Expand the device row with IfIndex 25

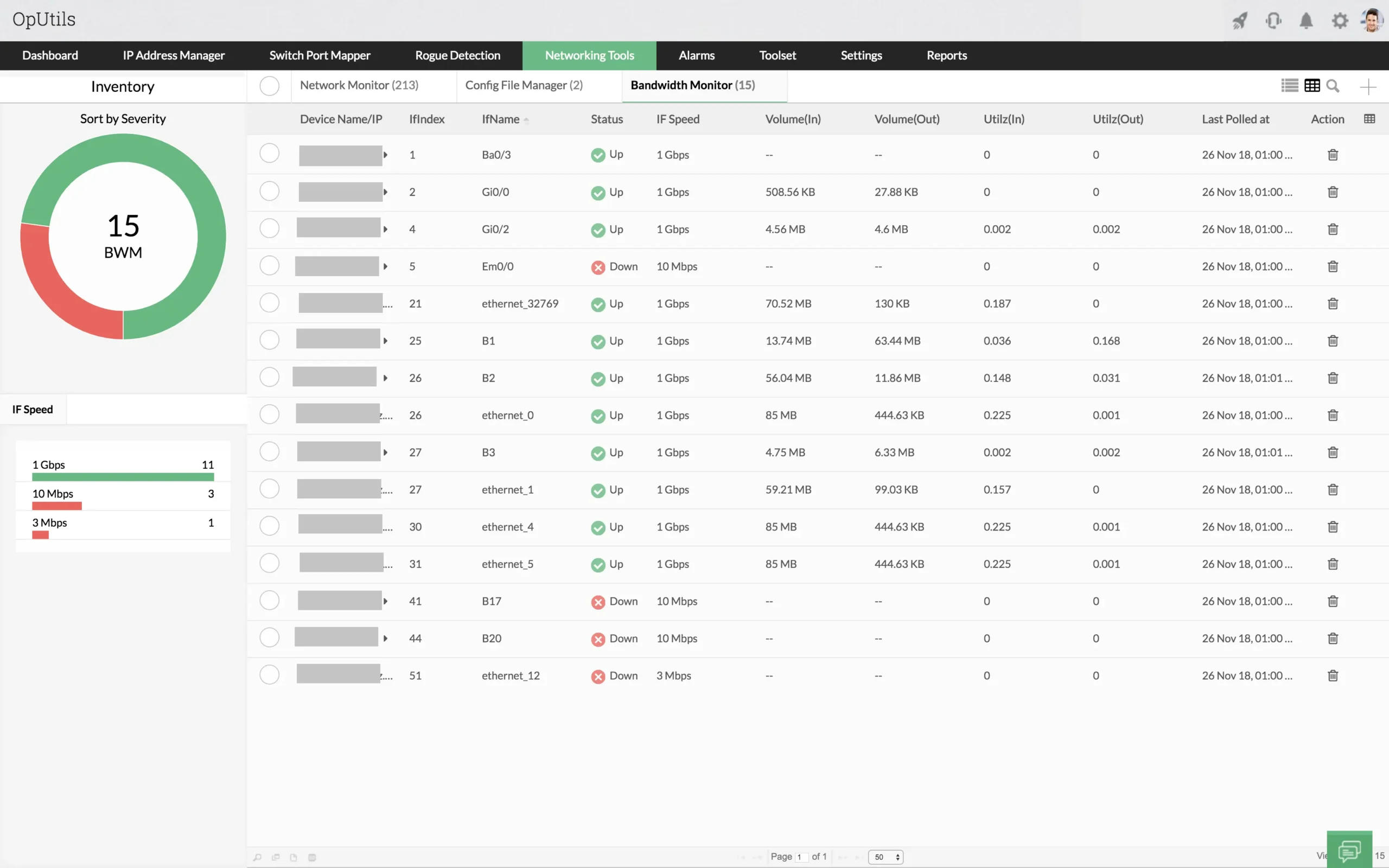[386, 341]
